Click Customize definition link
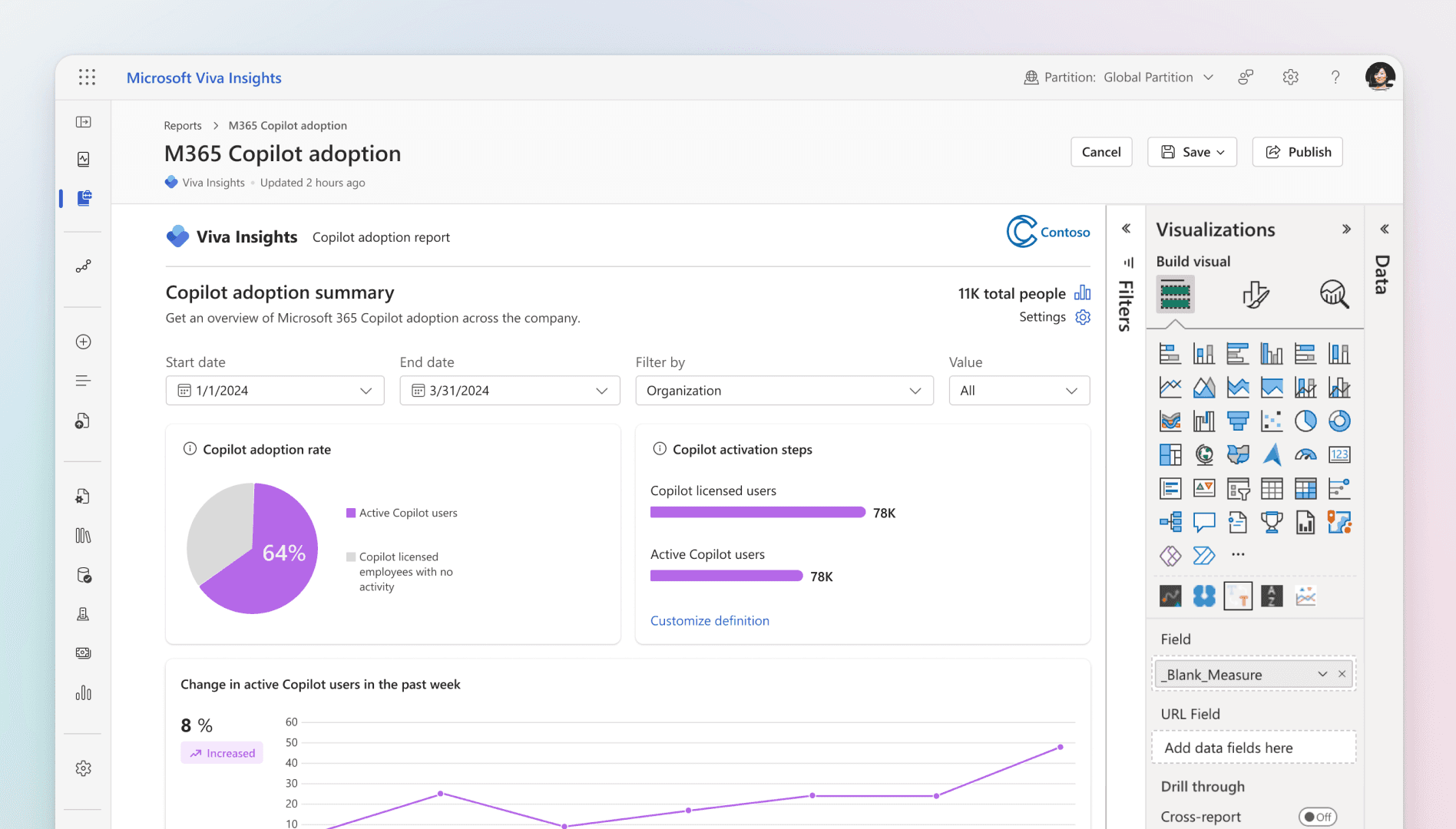The width and height of the screenshot is (1456, 829). click(x=710, y=620)
